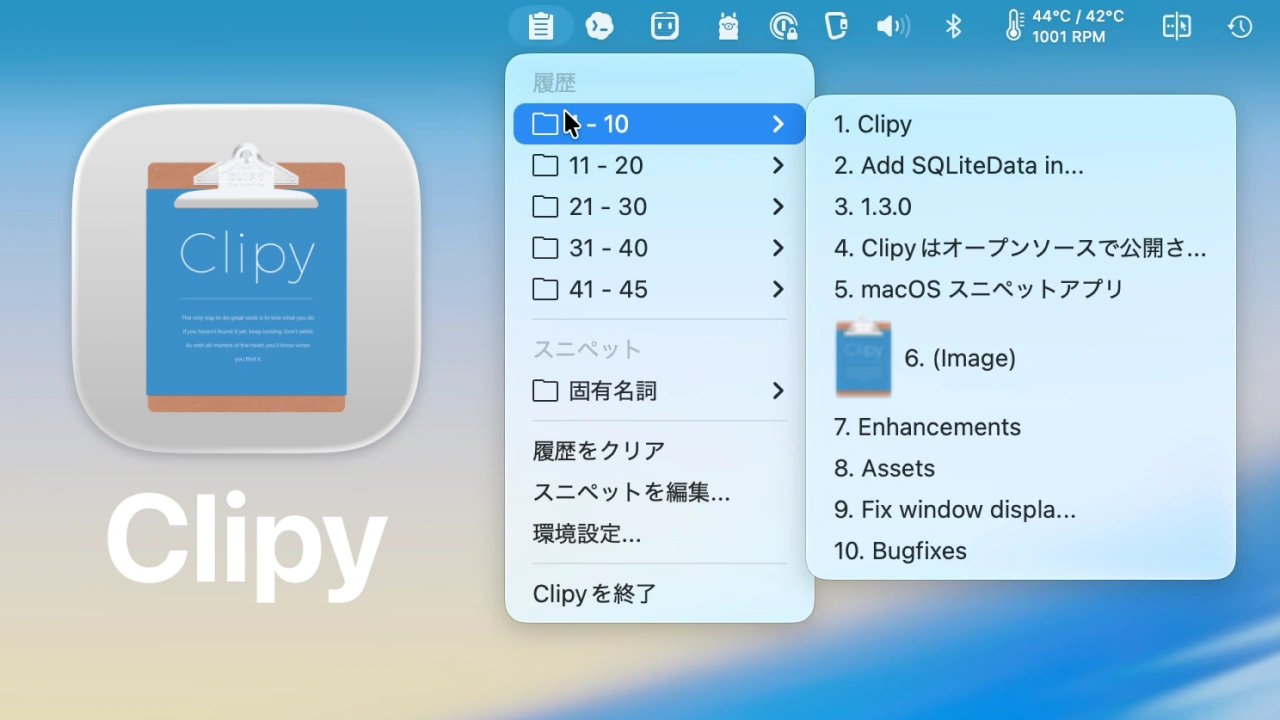Image resolution: width=1280 pixels, height=720 pixels.
Task: Click the robot face menu bar icon
Action: [665, 26]
